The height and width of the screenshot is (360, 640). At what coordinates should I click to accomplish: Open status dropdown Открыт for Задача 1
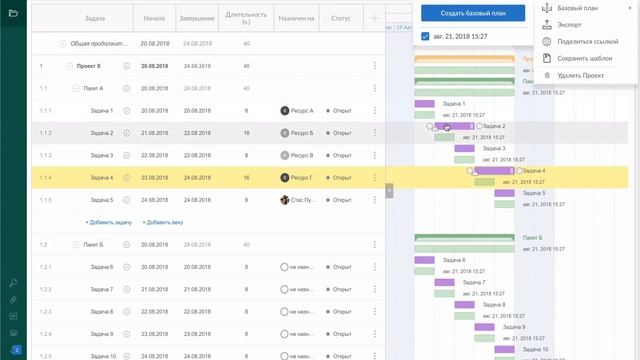339,111
